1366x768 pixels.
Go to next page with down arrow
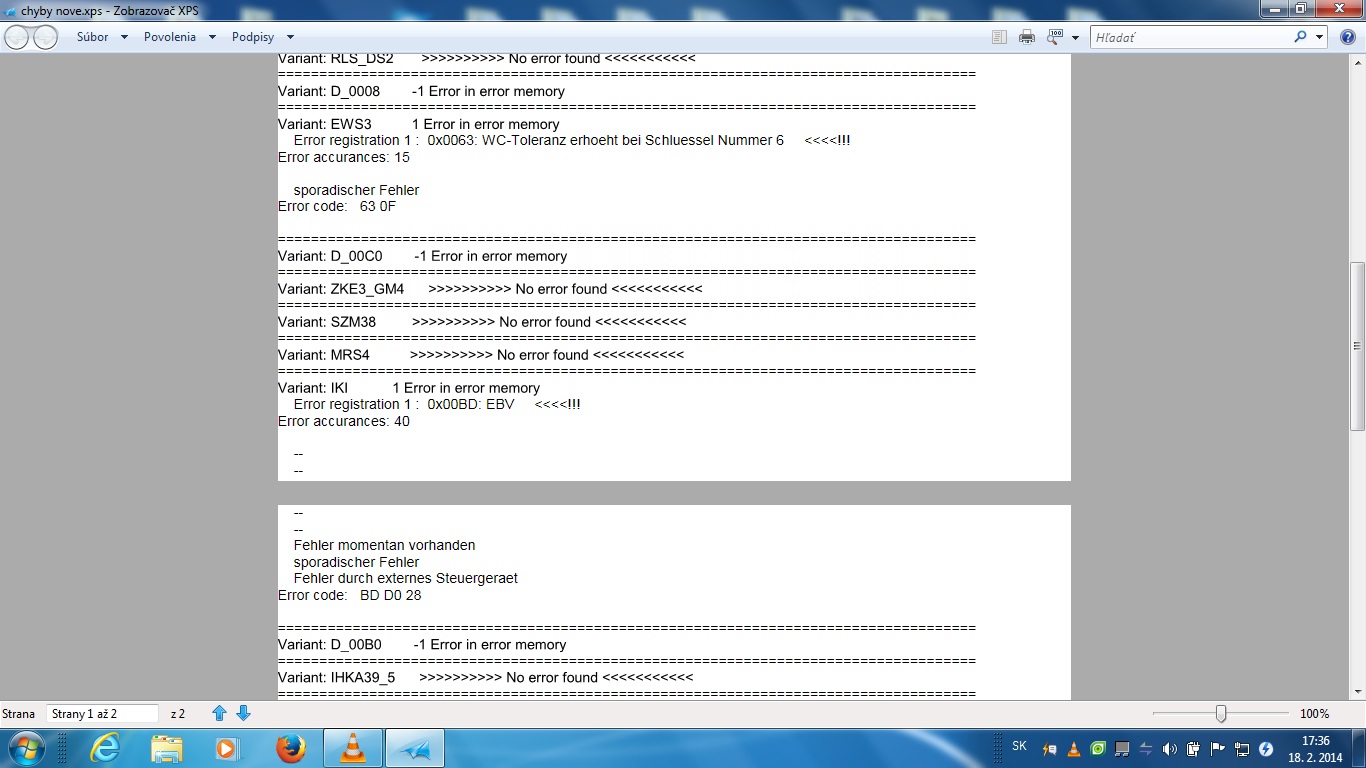(x=243, y=713)
